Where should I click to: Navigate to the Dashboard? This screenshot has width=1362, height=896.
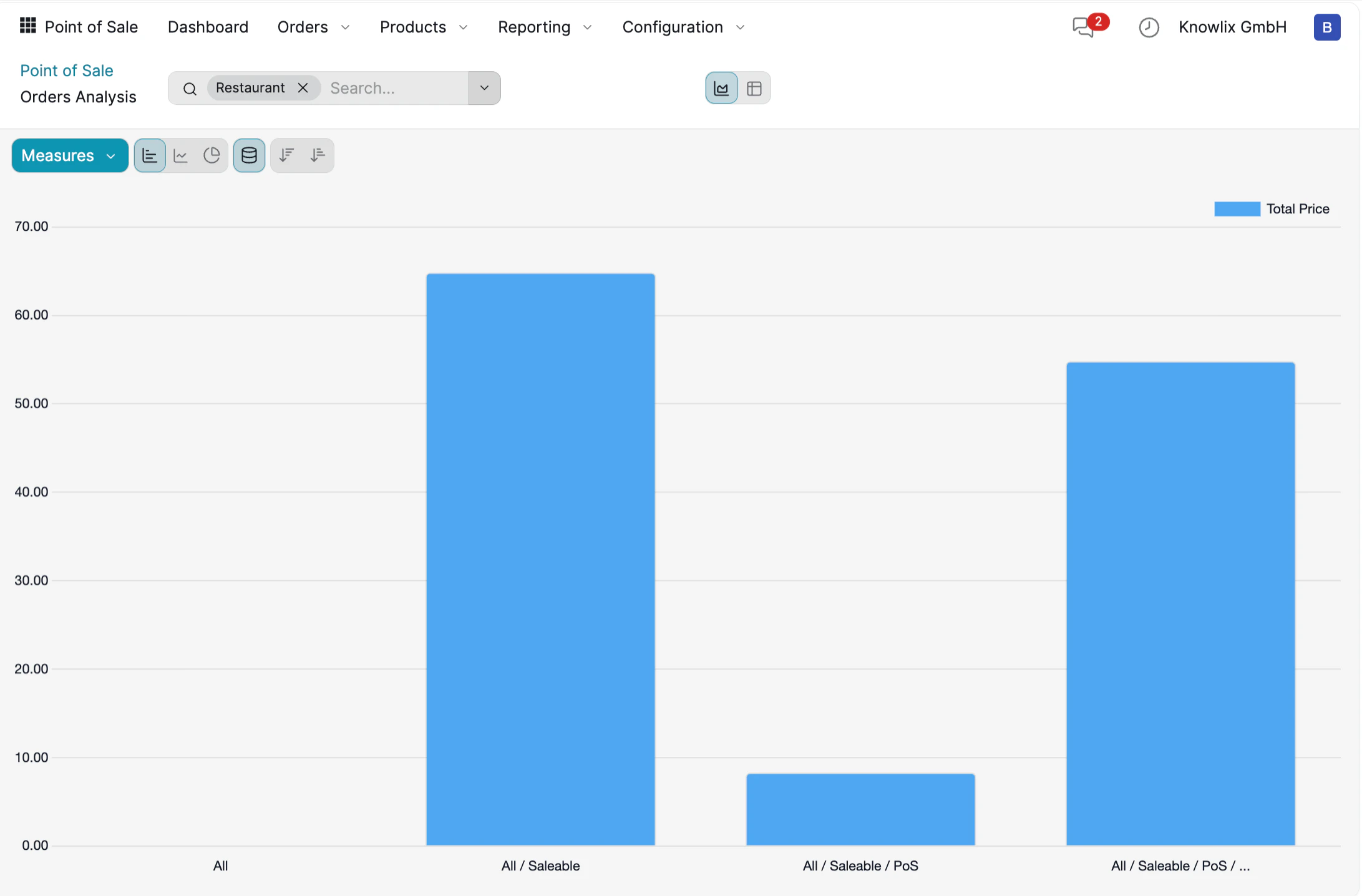pyautogui.click(x=208, y=27)
